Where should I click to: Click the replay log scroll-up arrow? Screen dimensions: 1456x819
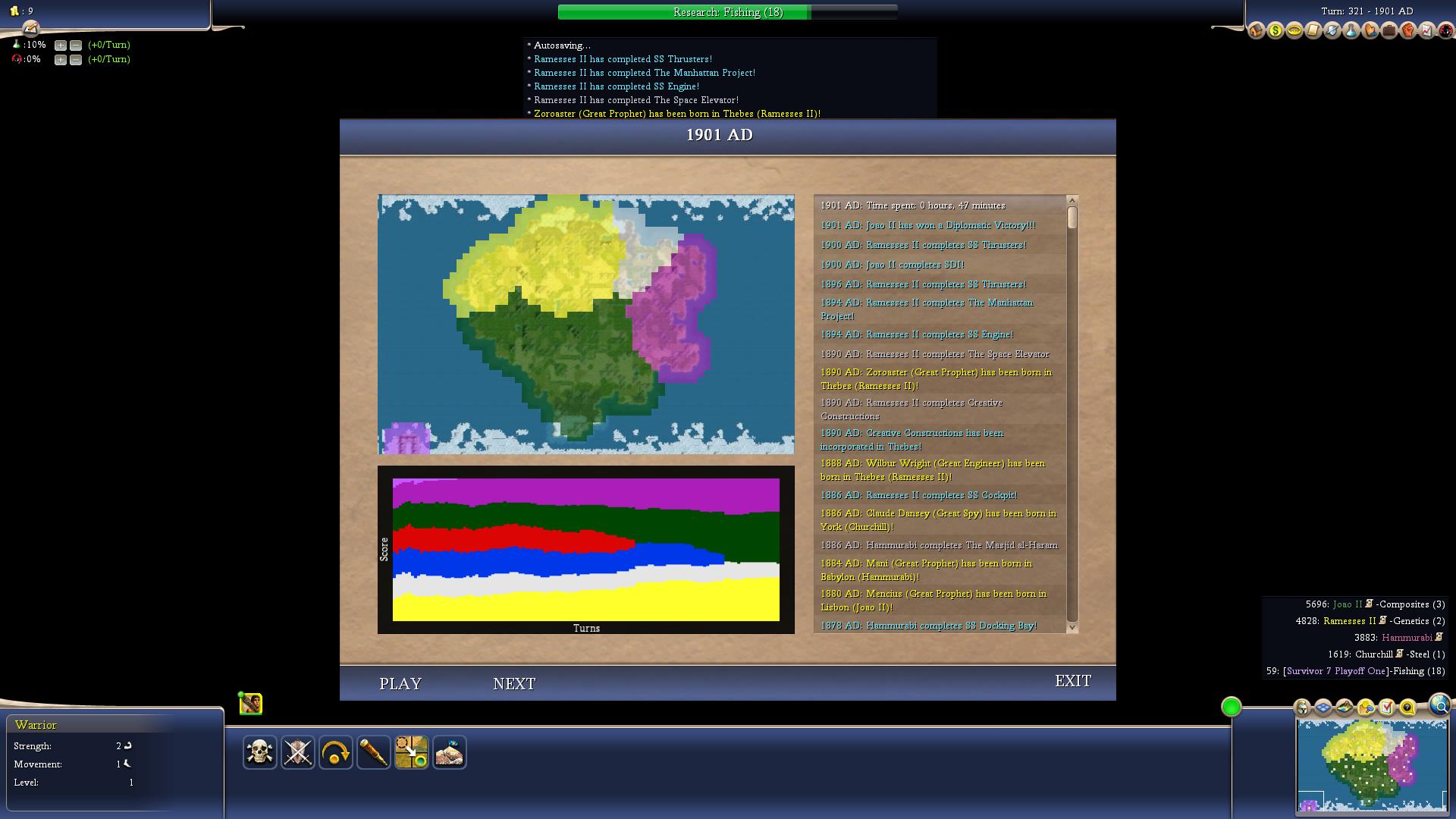pyautogui.click(x=1072, y=200)
